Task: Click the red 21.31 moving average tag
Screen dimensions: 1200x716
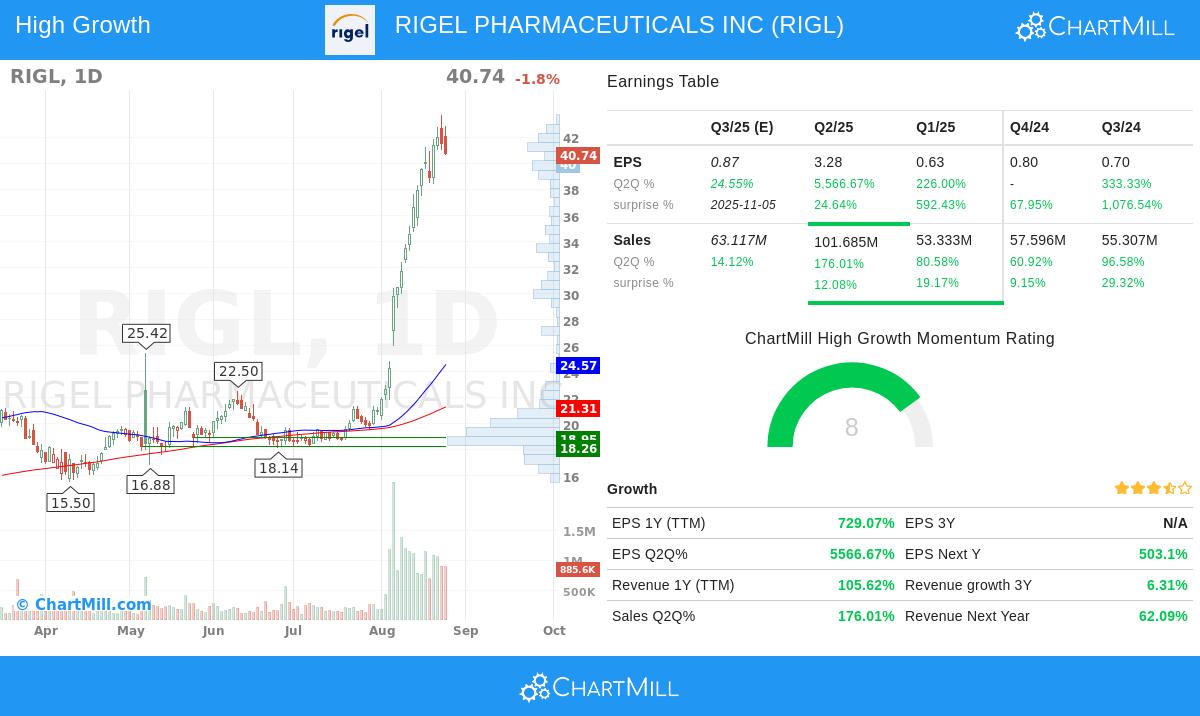Action: click(x=578, y=409)
